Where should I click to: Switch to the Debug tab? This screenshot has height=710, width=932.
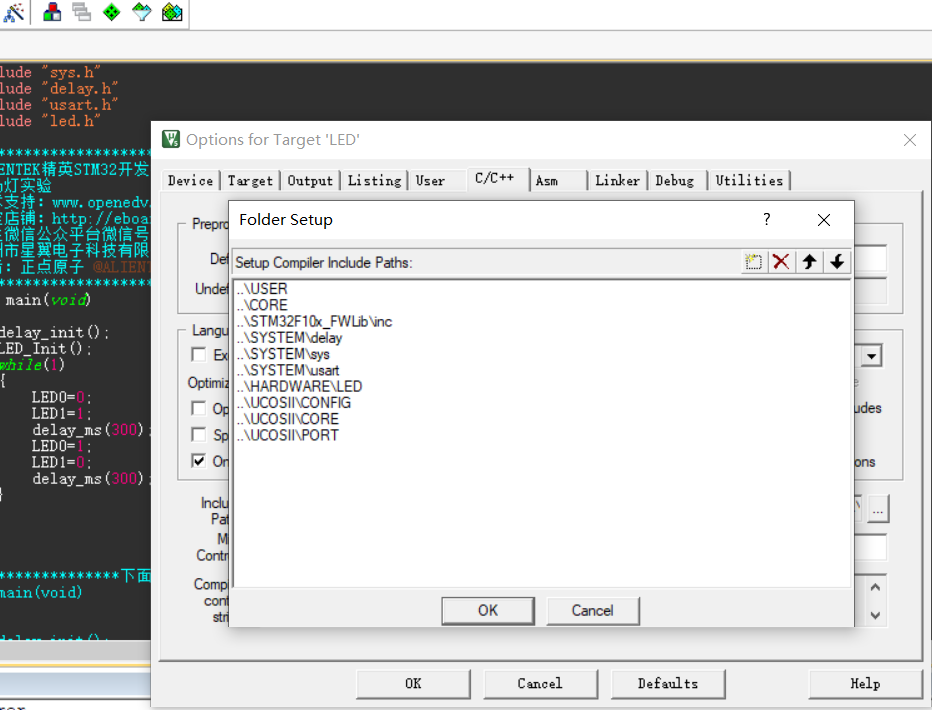pos(675,181)
